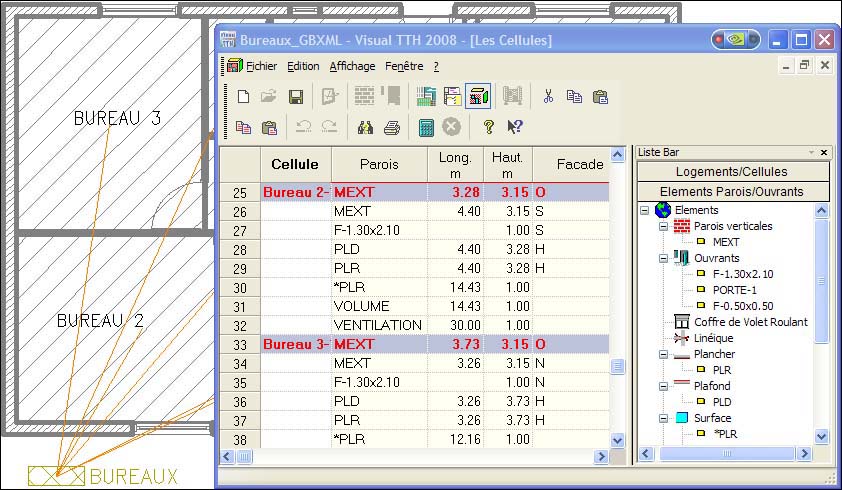The width and height of the screenshot is (842, 490).
Task: Open the form sheets toolbar icon
Action: (x=453, y=97)
